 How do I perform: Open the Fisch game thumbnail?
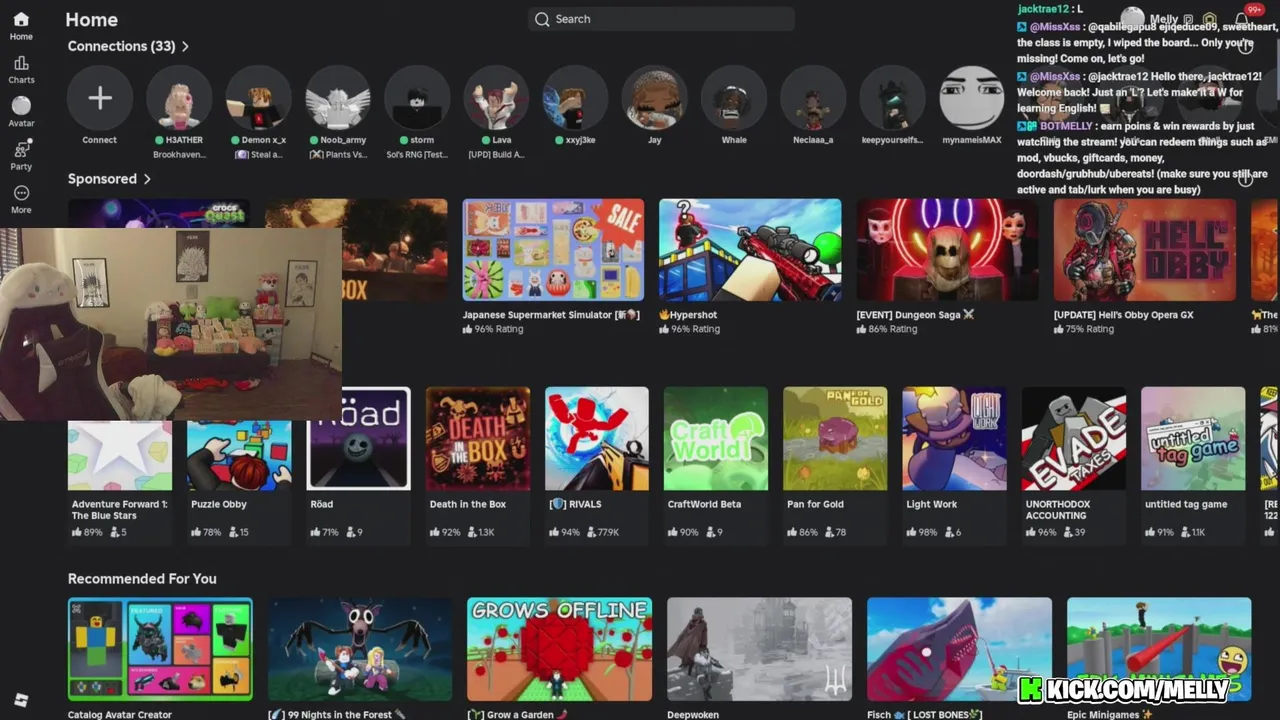[959, 649]
